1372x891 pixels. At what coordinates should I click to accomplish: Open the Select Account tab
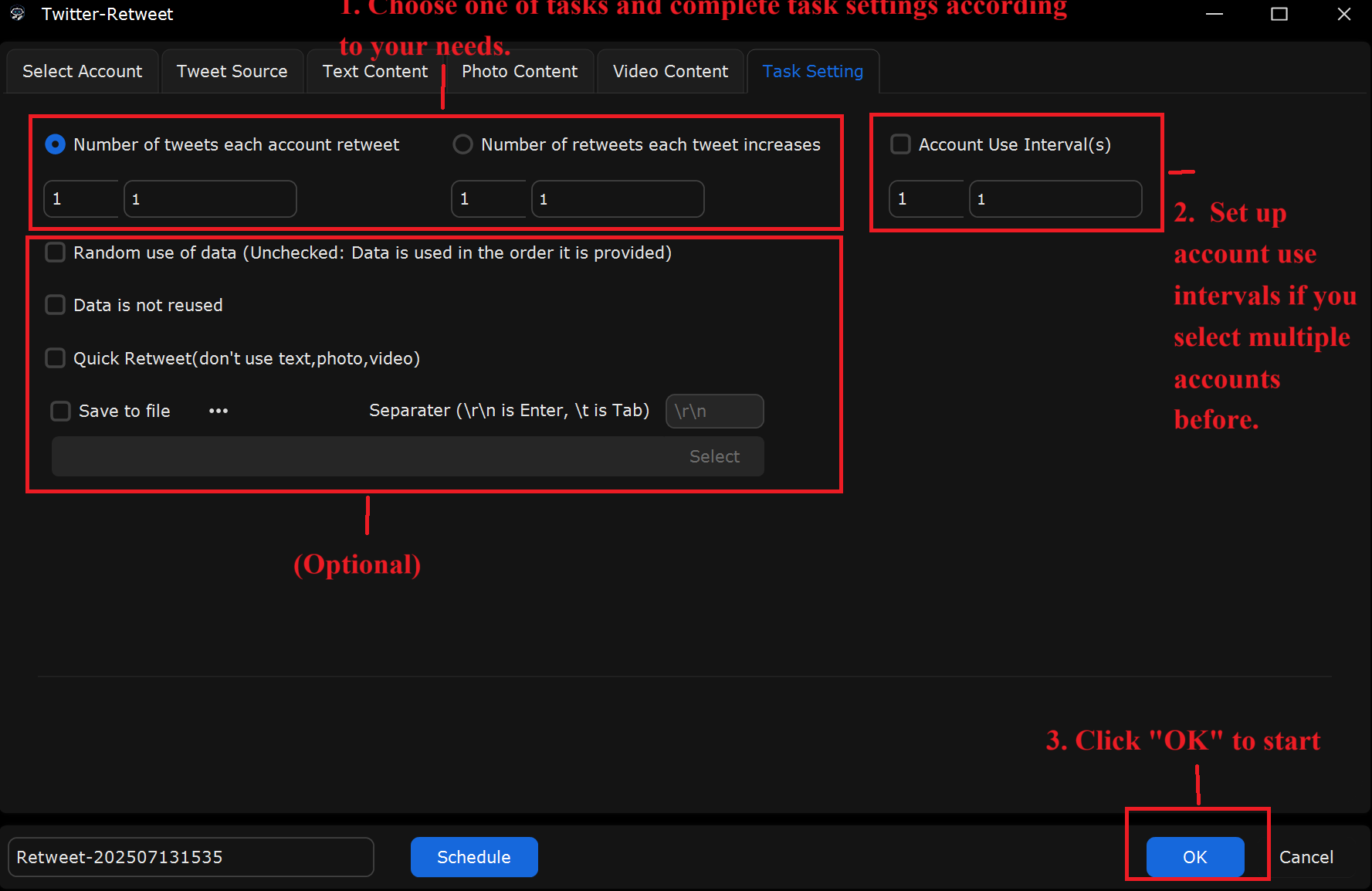tap(82, 71)
